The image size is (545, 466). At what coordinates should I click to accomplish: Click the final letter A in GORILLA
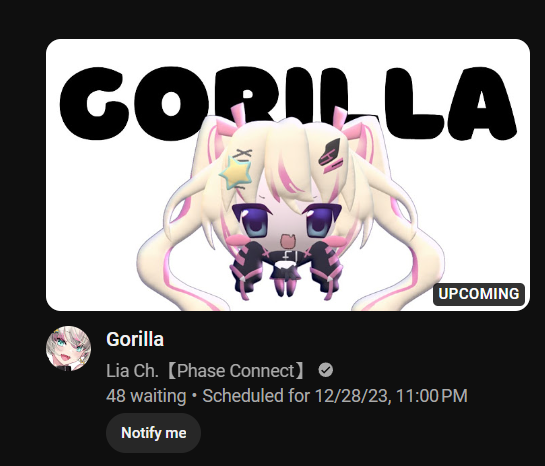[482, 103]
